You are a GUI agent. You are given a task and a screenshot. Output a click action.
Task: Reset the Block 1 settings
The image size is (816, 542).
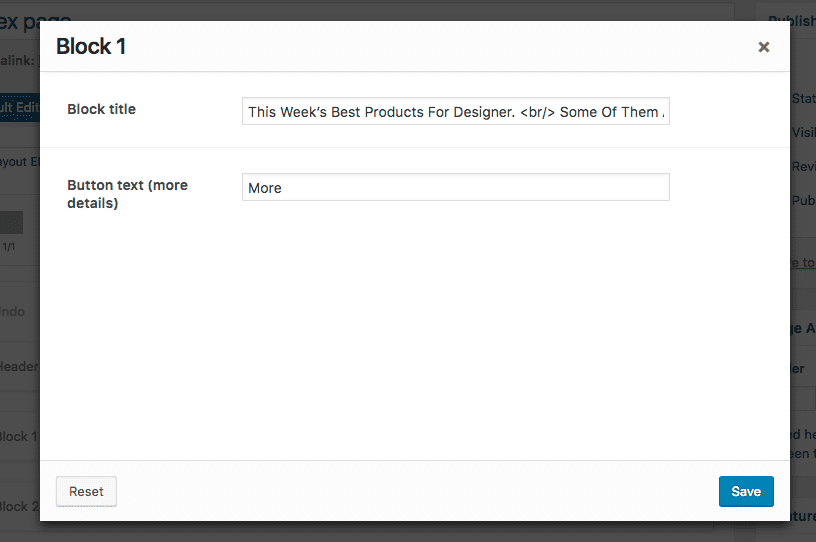[86, 491]
